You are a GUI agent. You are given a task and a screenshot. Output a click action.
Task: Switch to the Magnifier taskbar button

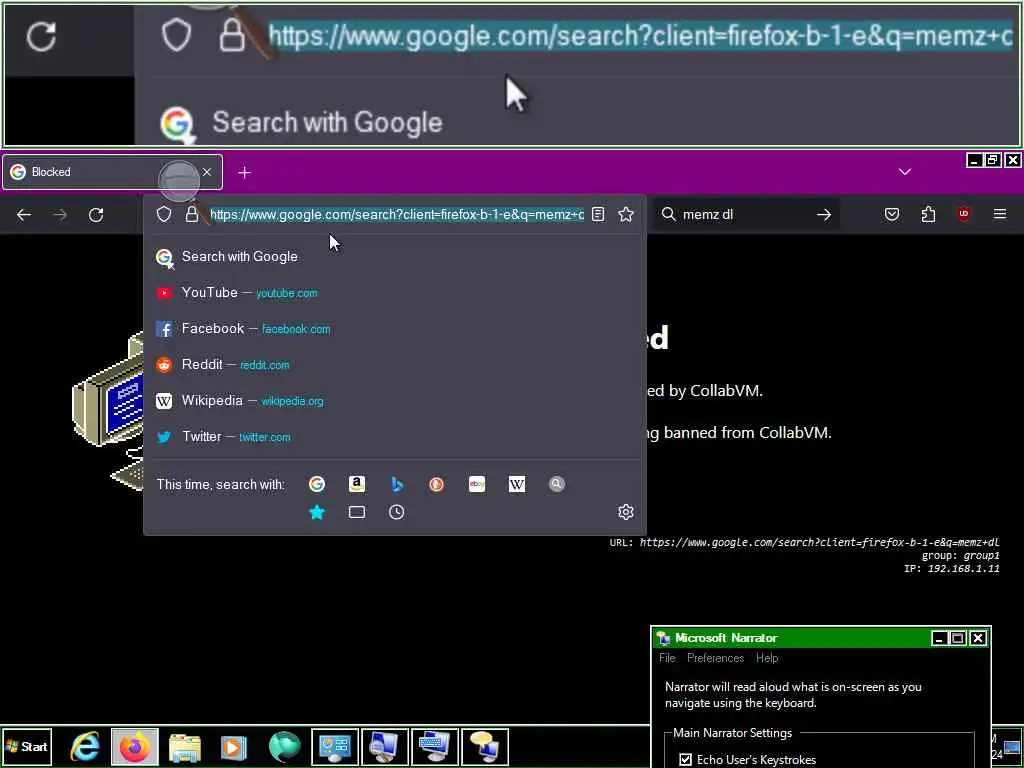pos(385,746)
